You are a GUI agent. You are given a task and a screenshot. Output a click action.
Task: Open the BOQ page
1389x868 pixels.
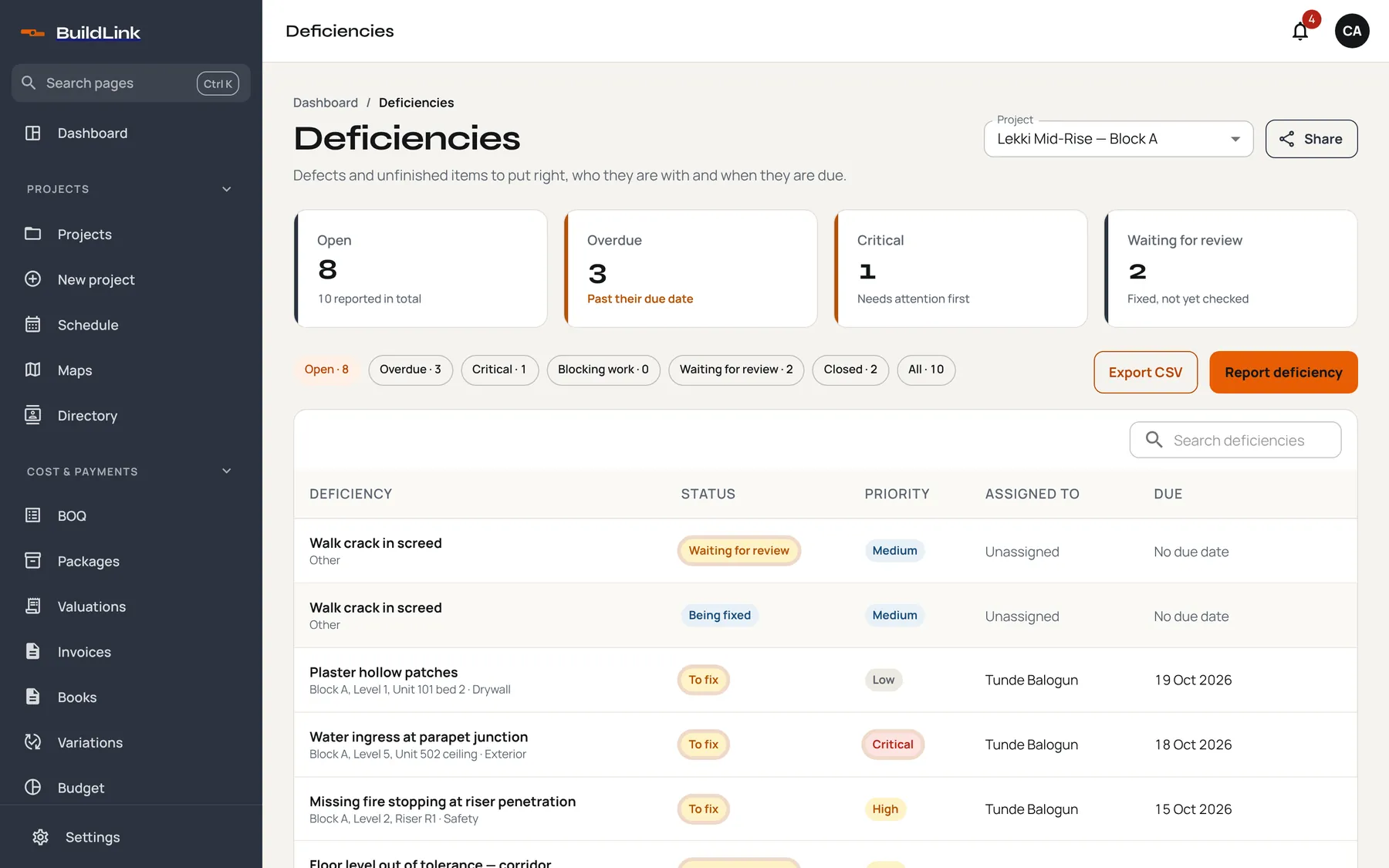point(131,516)
